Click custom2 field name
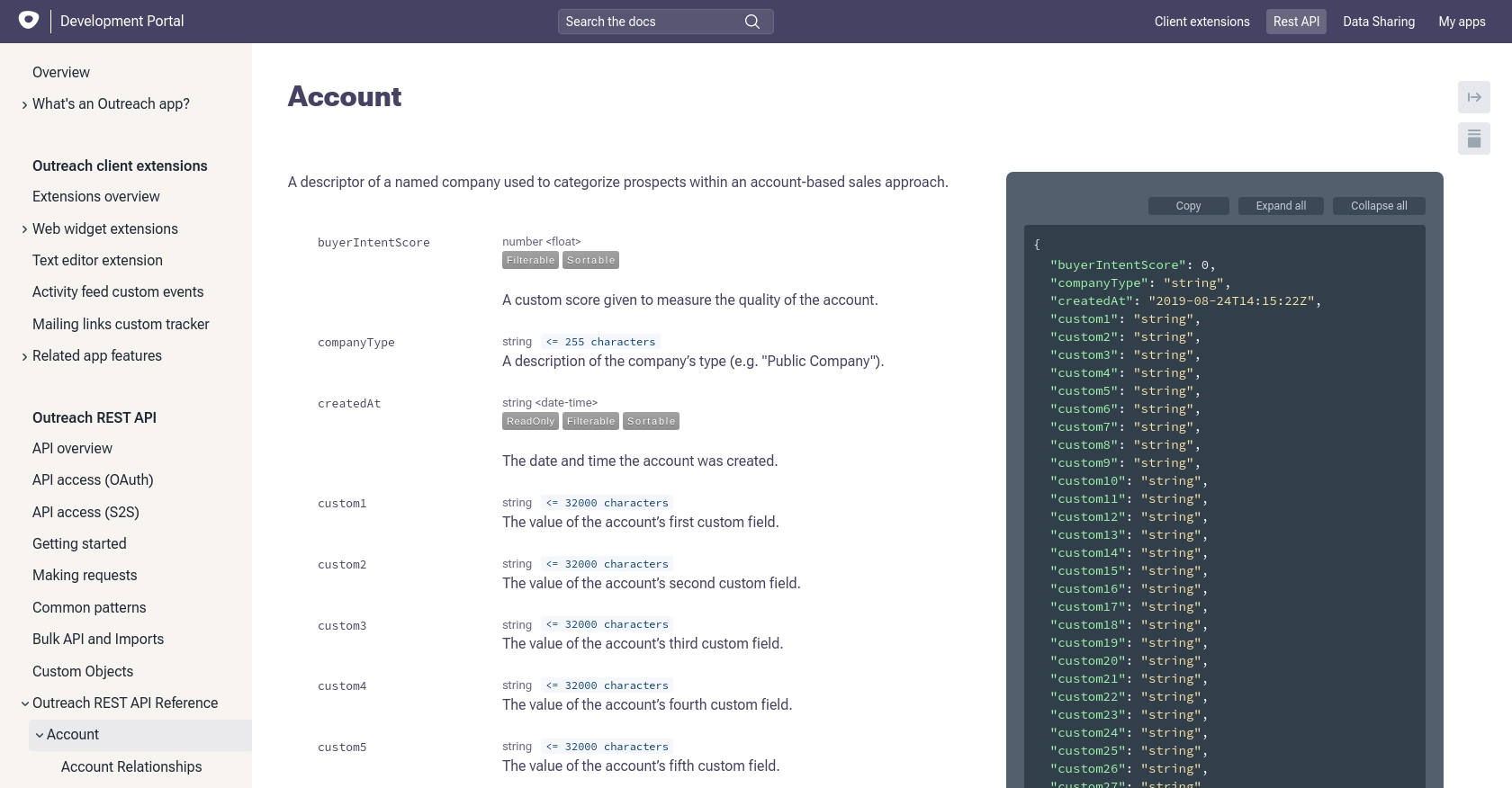Image resolution: width=1512 pixels, height=788 pixels. coord(342,565)
